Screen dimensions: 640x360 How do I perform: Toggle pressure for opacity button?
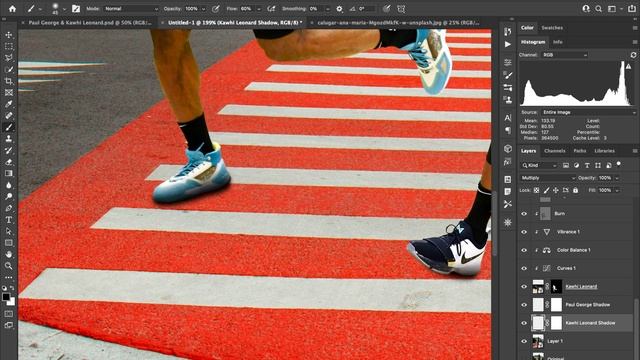(x=216, y=9)
